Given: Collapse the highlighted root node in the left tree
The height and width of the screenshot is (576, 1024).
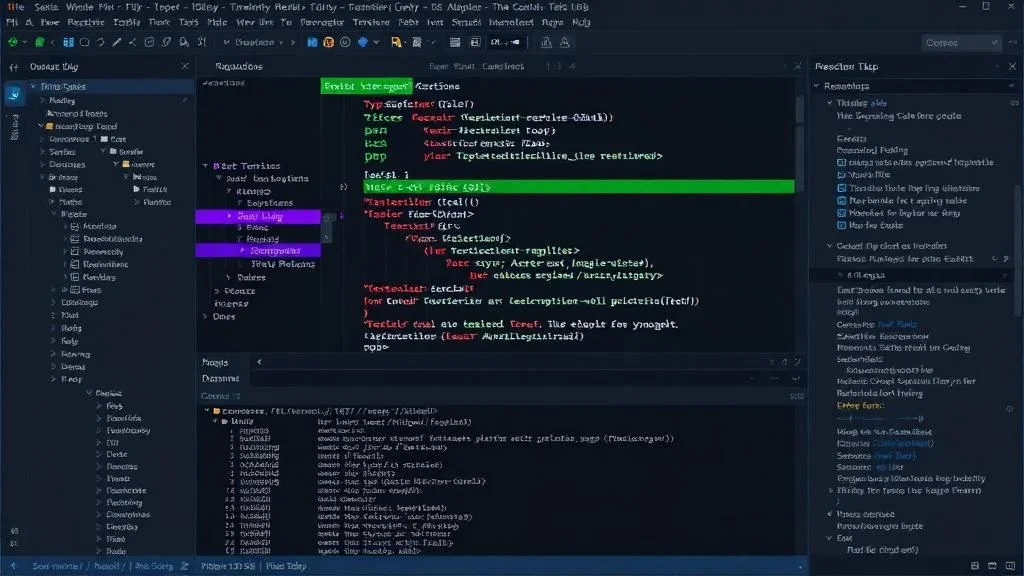Looking at the screenshot, I should (x=33, y=86).
